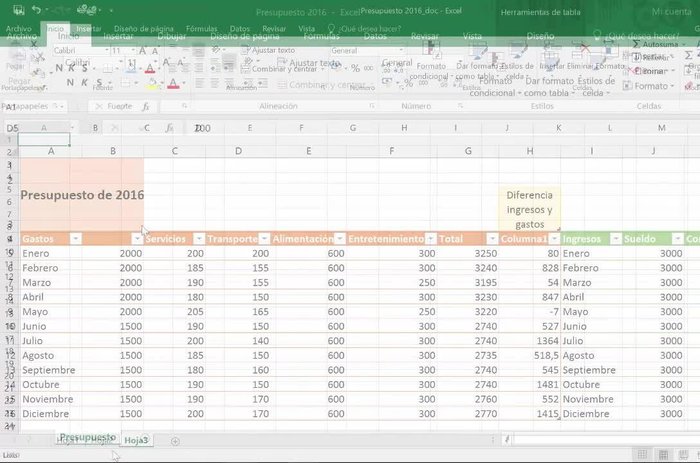
Task: Select Entretenimiento cell in Marzo row
Action: [392, 282]
